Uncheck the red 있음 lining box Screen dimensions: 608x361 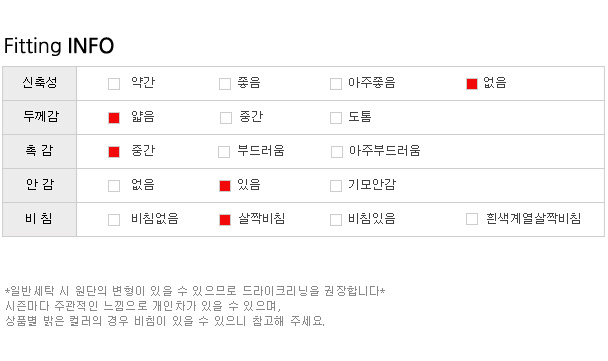click(225, 186)
